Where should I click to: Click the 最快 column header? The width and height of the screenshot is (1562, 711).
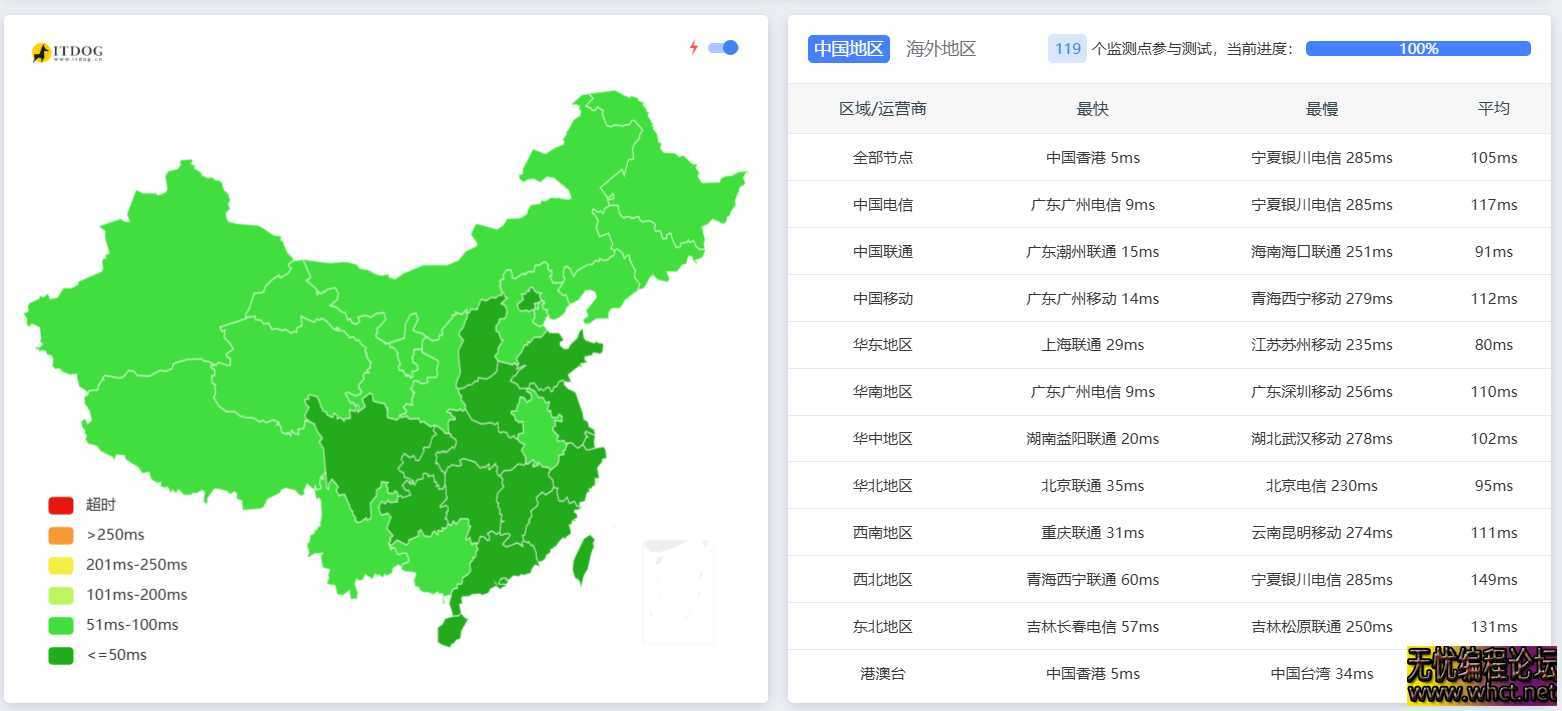coord(1092,109)
